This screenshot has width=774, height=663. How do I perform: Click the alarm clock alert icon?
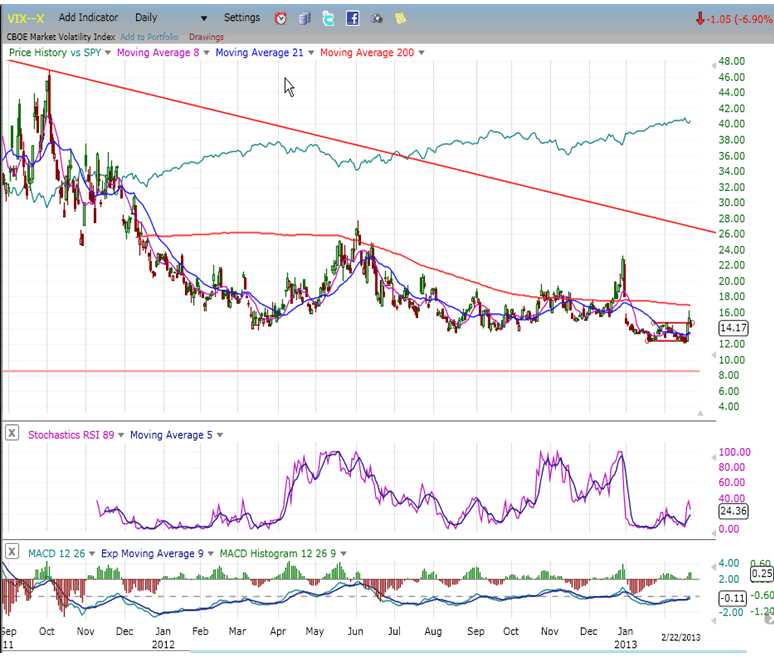pyautogui.click(x=280, y=18)
